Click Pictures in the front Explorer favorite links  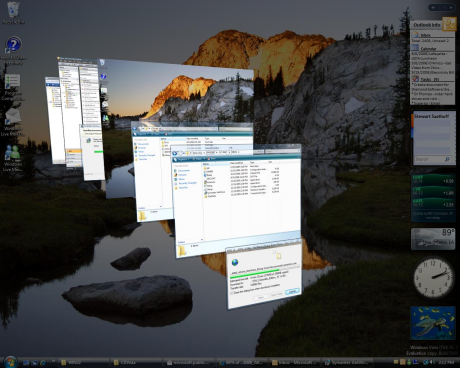click(182, 175)
